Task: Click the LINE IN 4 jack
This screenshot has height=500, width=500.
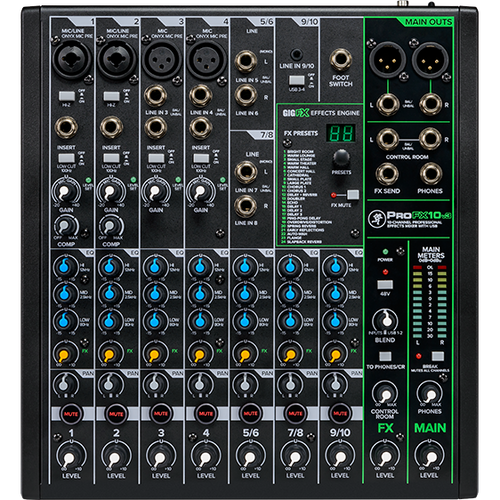Action: coord(200,96)
